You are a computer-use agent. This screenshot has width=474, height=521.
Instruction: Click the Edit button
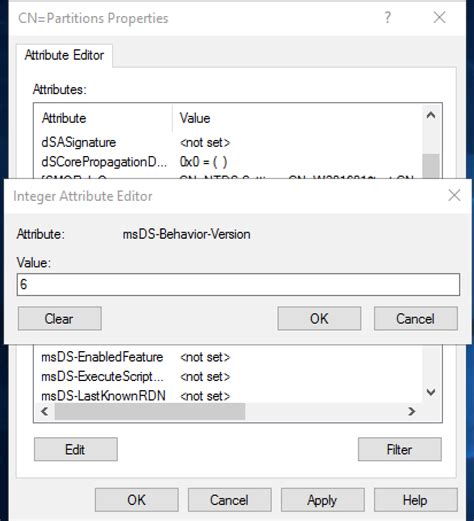click(x=76, y=449)
